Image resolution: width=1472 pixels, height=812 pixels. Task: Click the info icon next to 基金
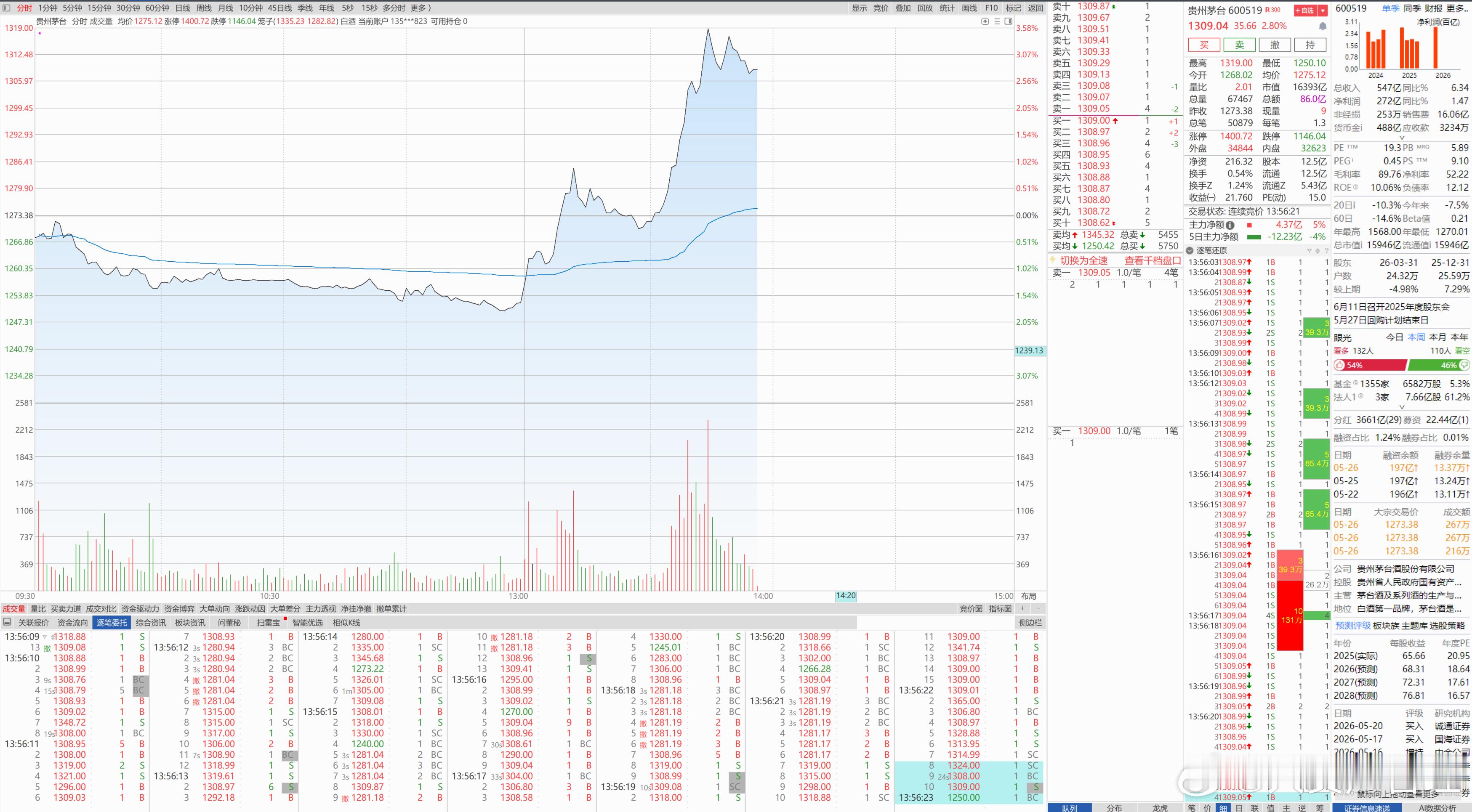pyautogui.click(x=1355, y=382)
